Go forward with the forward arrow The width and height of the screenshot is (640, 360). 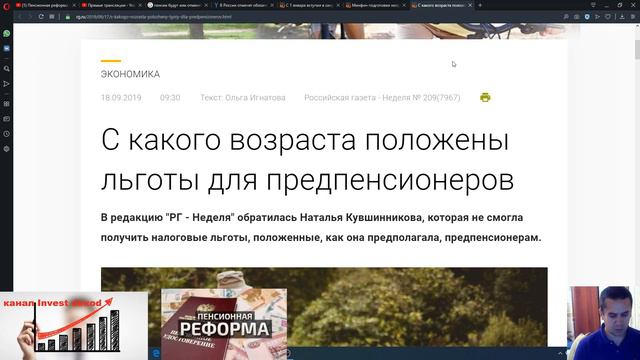[30, 17]
